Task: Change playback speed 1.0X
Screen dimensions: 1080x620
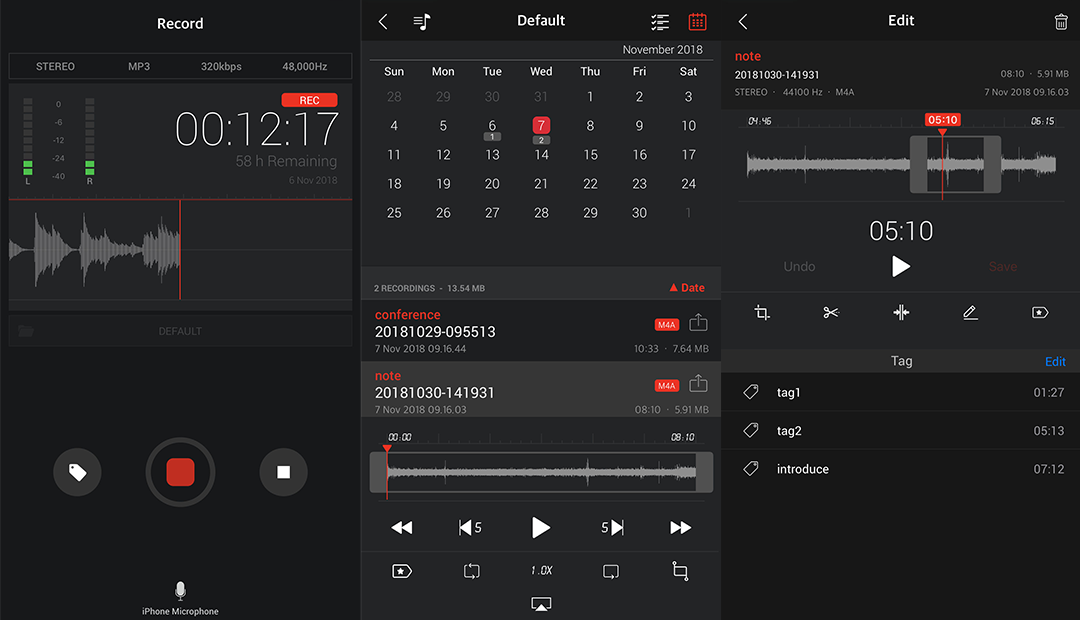Action: (541, 571)
